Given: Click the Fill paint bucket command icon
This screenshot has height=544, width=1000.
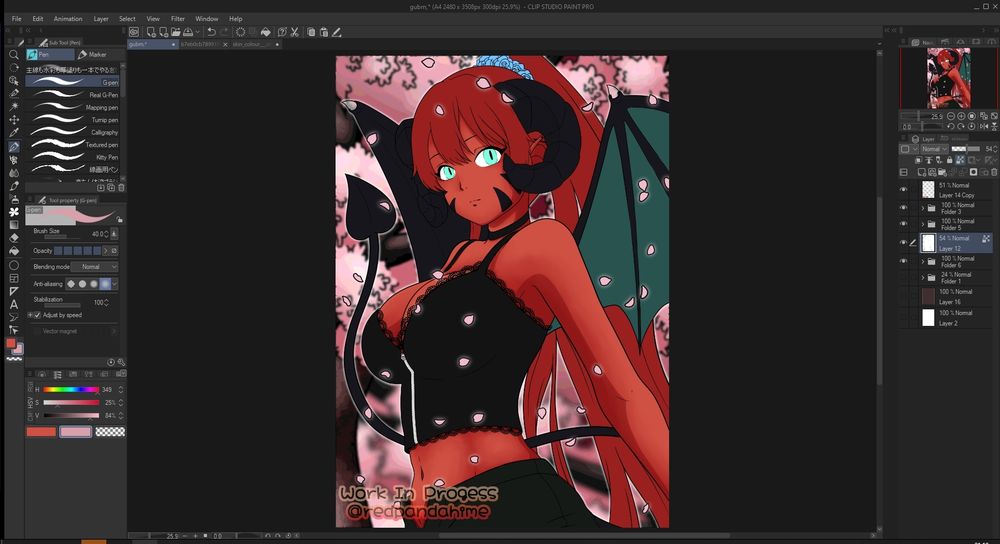Looking at the screenshot, I should [x=266, y=32].
